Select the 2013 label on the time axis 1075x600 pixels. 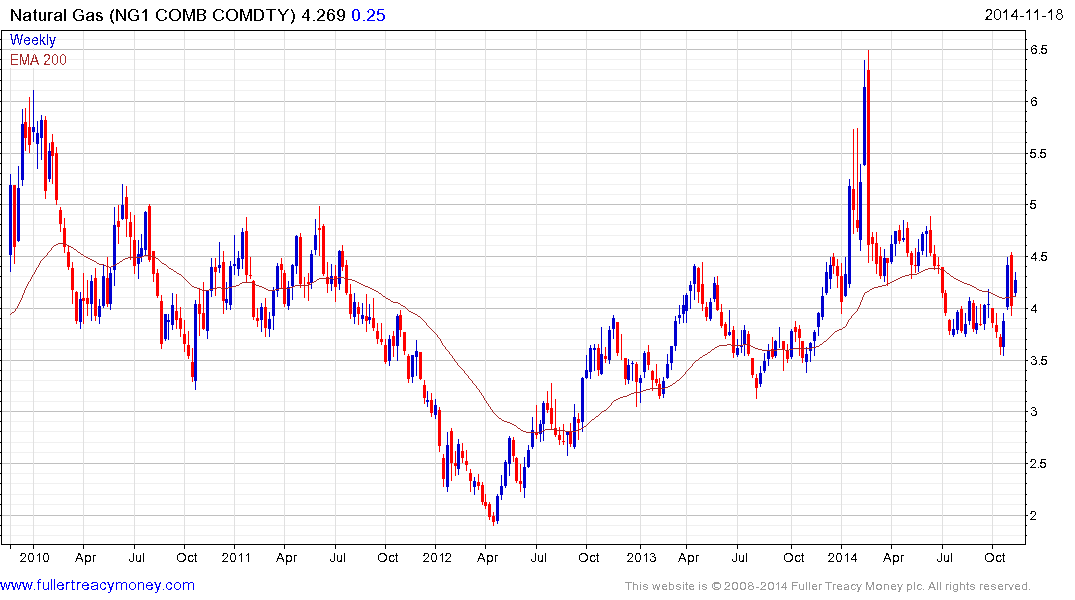(x=639, y=557)
